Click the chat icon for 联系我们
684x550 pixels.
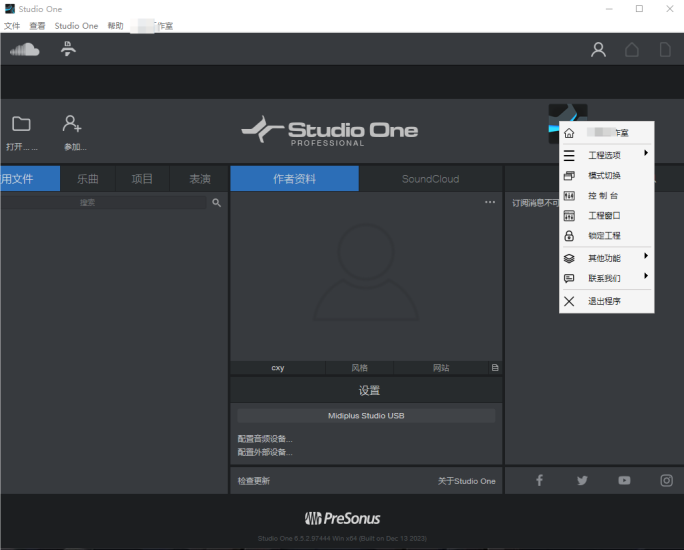tap(569, 278)
